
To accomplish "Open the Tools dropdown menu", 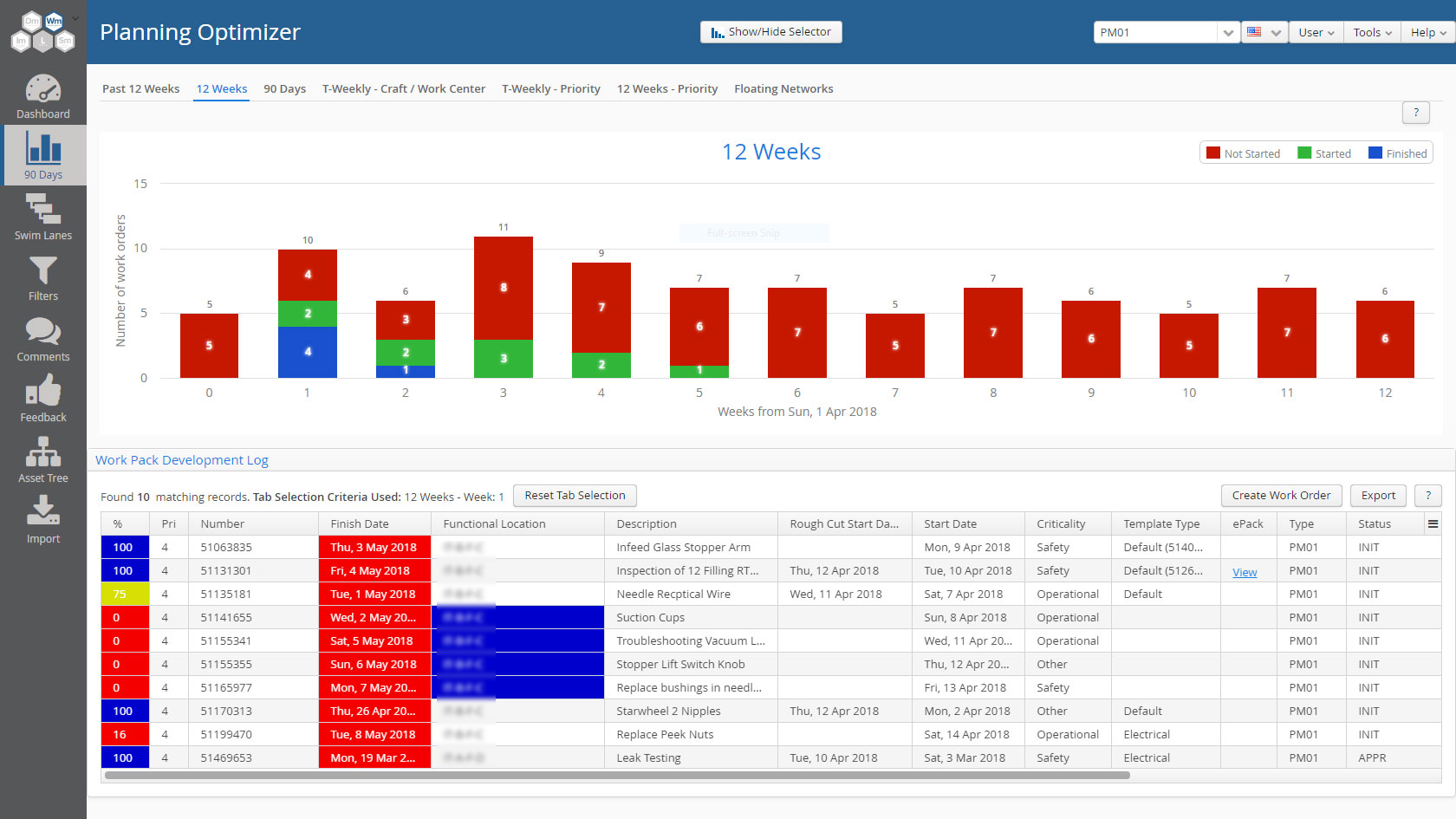I will pos(1372,32).
